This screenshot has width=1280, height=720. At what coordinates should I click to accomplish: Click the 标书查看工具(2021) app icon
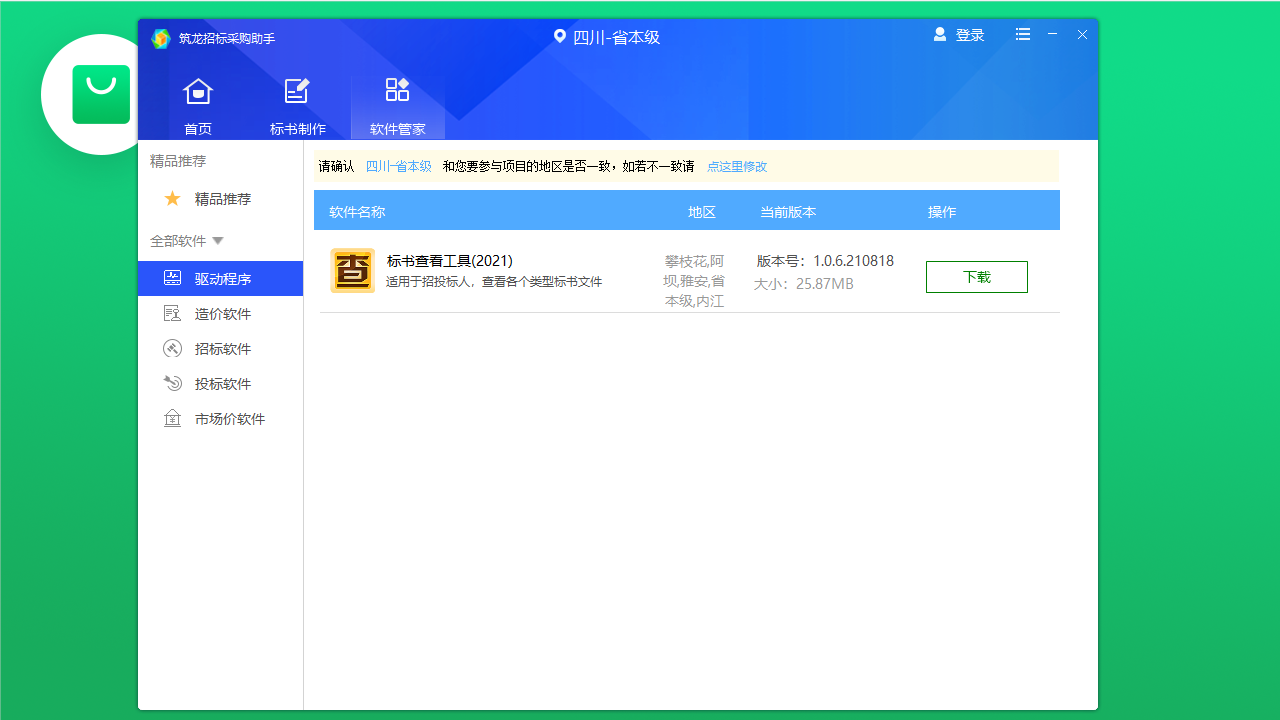click(x=352, y=270)
